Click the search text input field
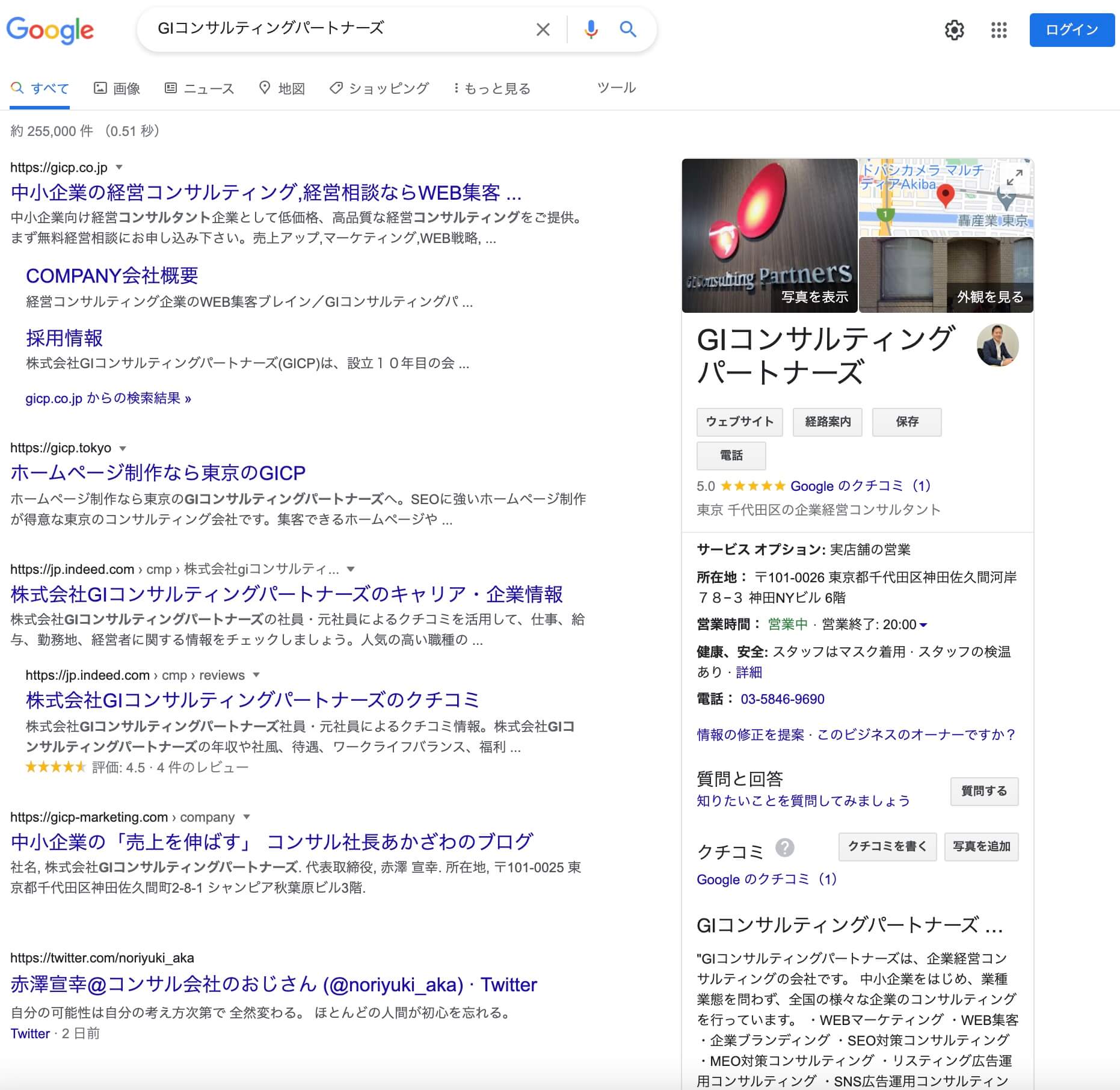 coord(340,29)
